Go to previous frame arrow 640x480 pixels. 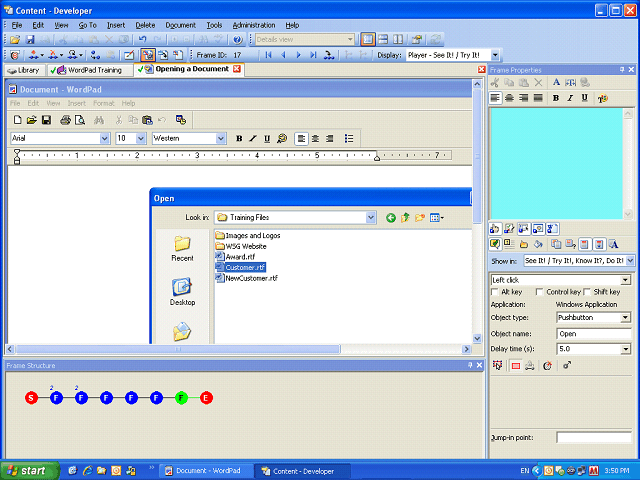point(283,55)
